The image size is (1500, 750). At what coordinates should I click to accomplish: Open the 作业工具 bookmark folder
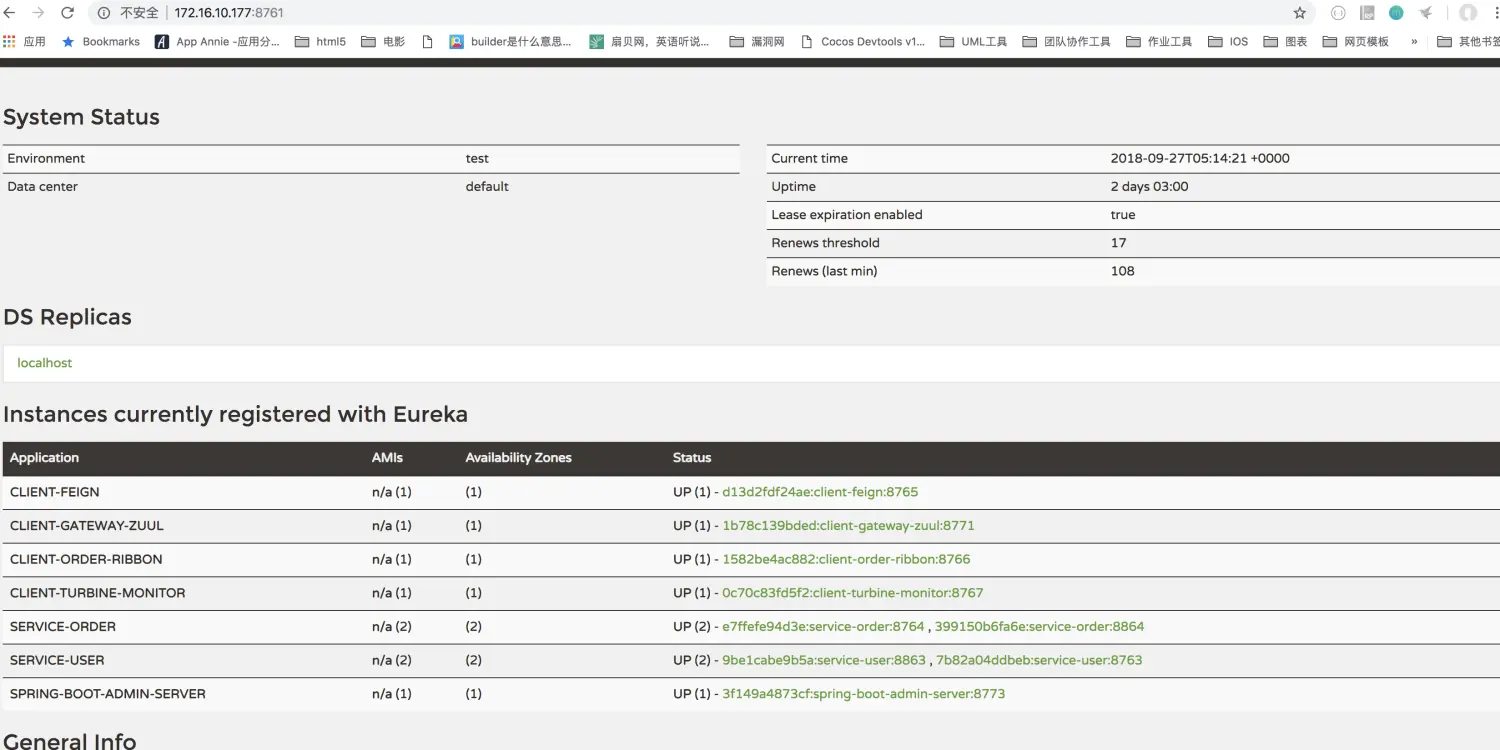coord(1159,42)
